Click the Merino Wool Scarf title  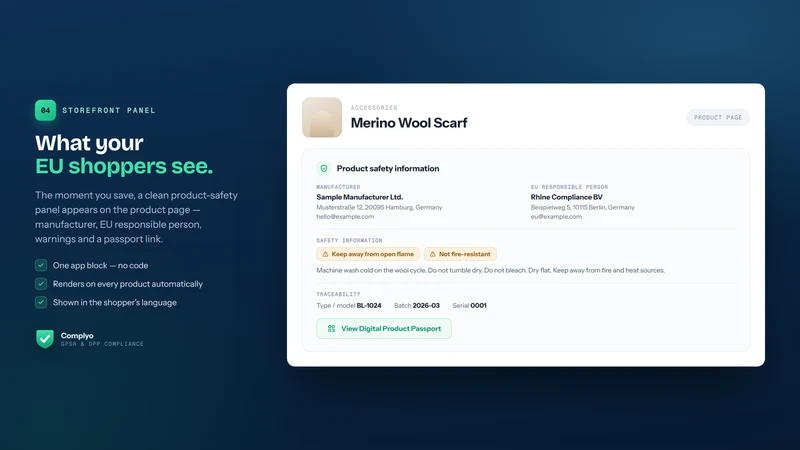click(x=409, y=123)
